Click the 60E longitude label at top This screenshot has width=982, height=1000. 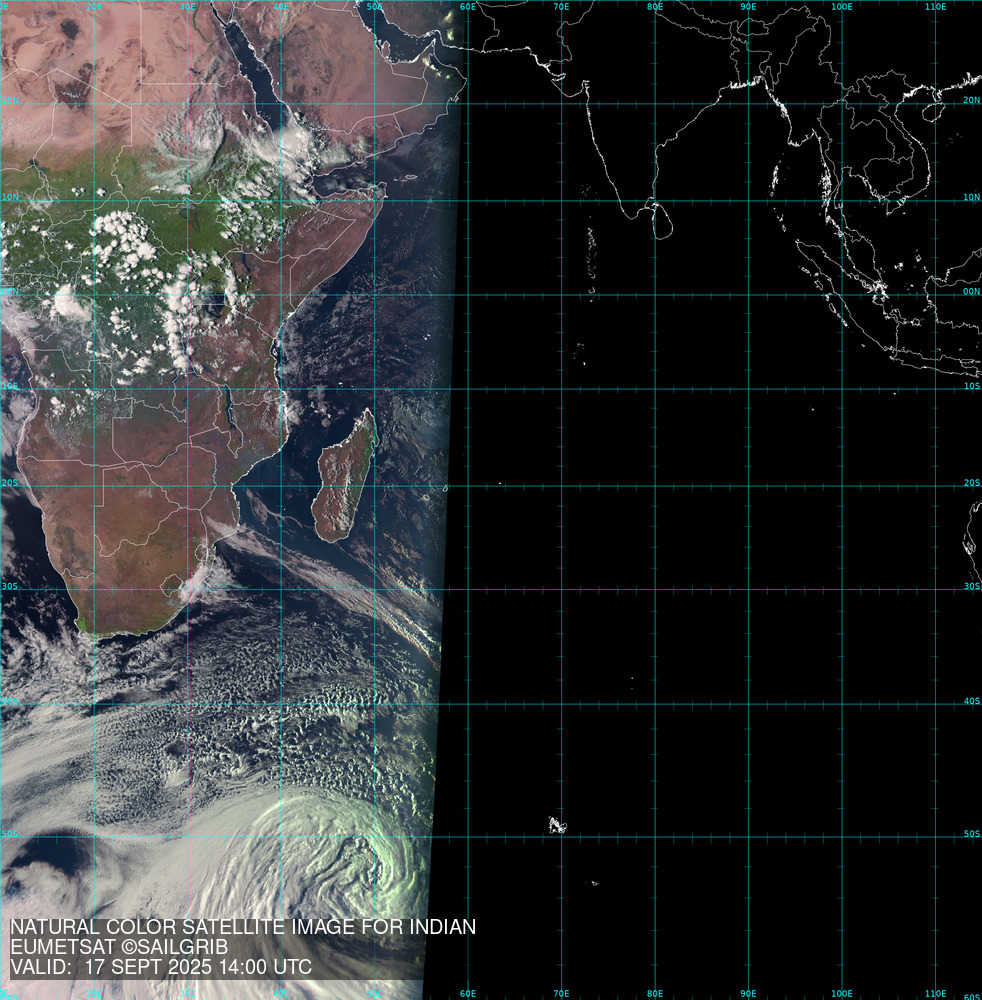467,7
